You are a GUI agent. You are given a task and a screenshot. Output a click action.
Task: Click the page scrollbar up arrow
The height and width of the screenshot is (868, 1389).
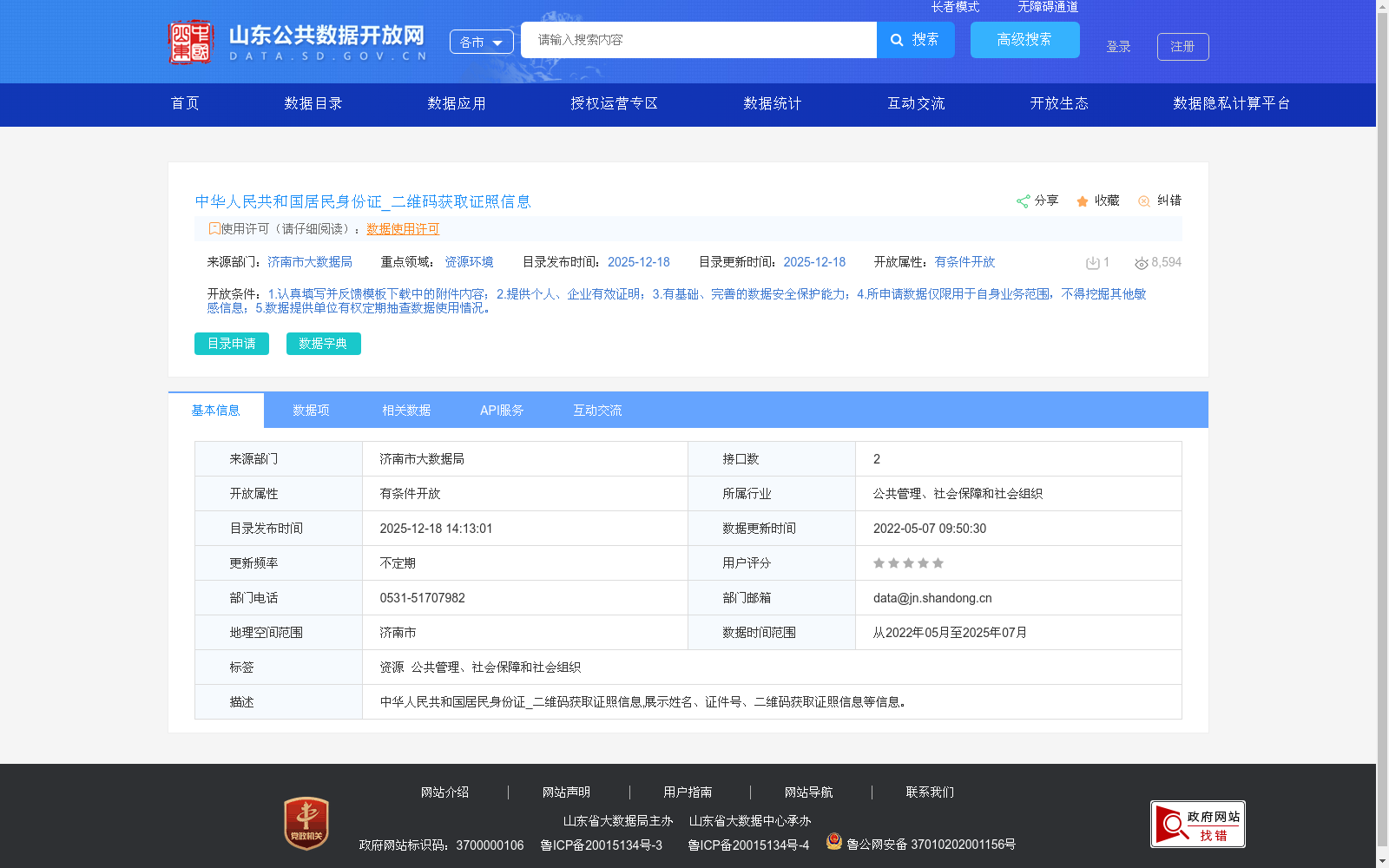1382,6
